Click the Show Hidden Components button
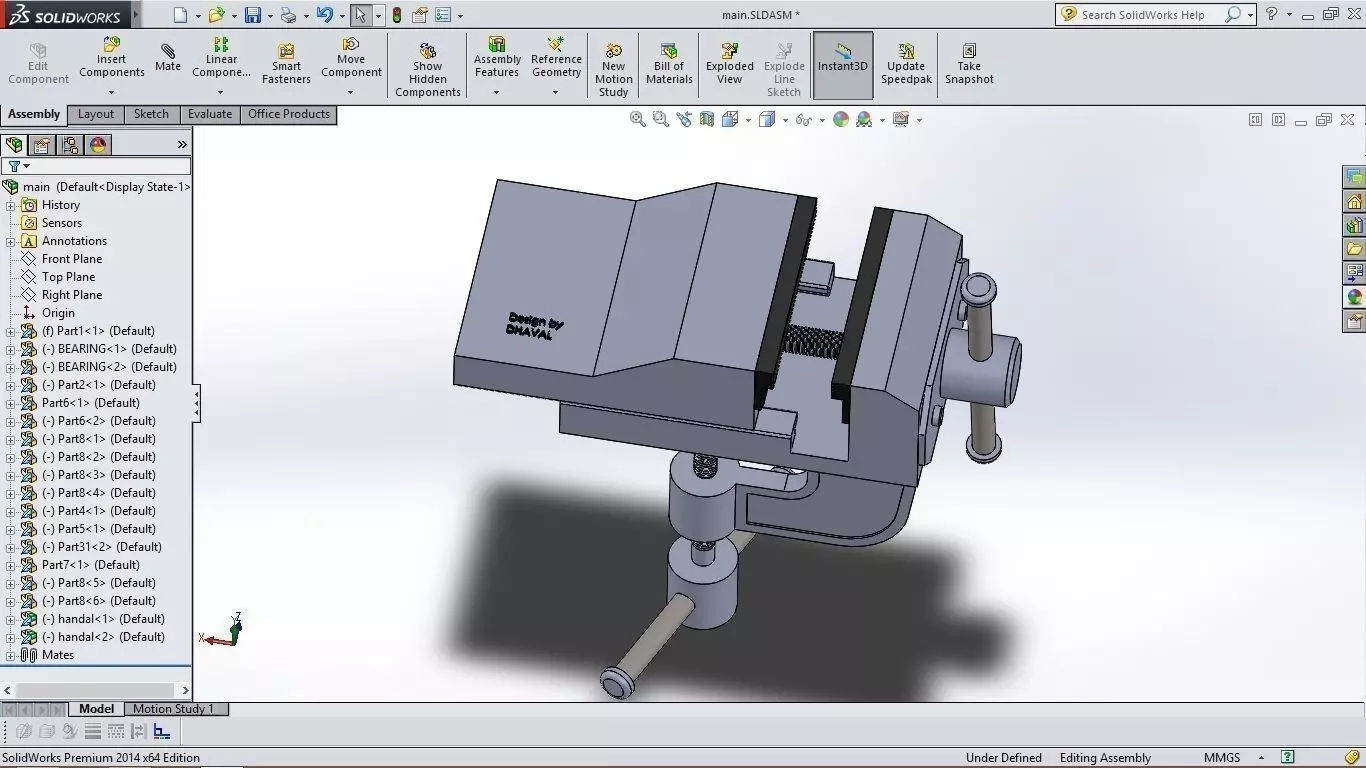This screenshot has width=1366, height=768. 428,70
